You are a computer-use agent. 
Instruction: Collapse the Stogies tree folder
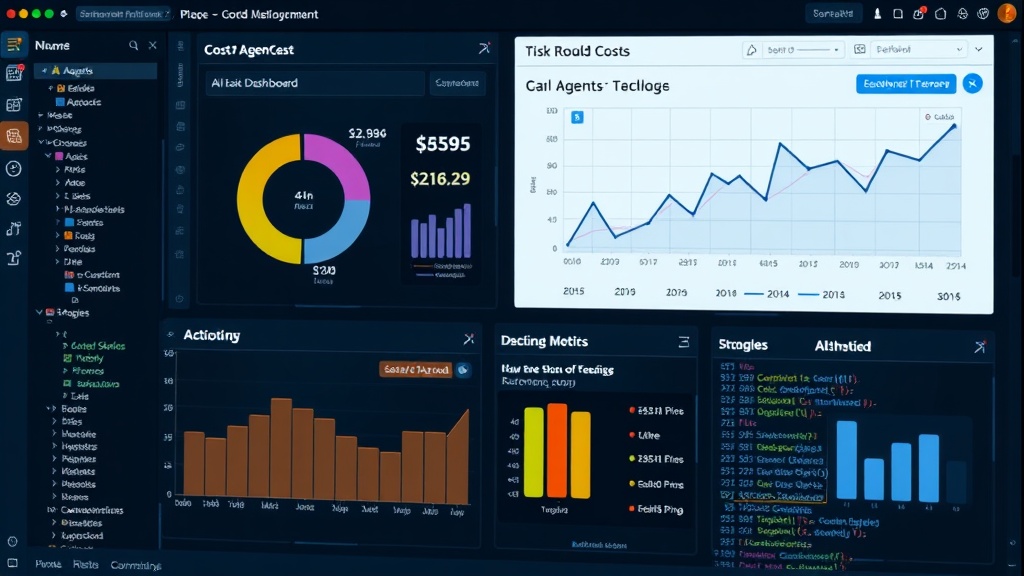39,312
